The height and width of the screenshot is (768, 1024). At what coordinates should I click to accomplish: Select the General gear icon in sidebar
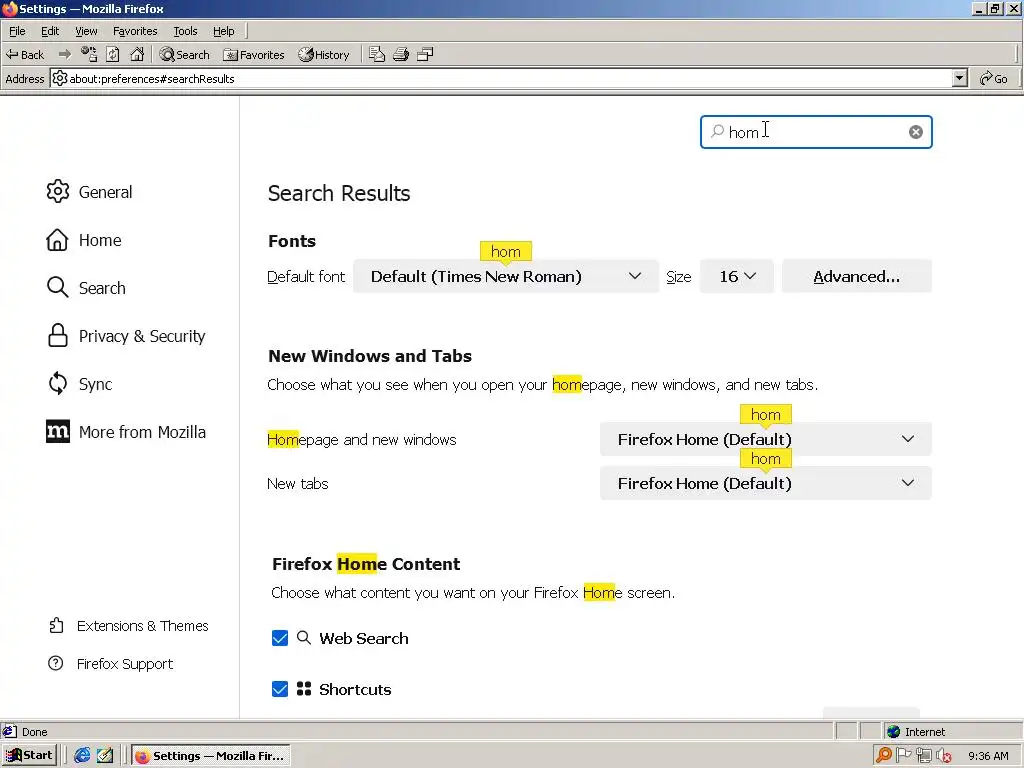57,191
